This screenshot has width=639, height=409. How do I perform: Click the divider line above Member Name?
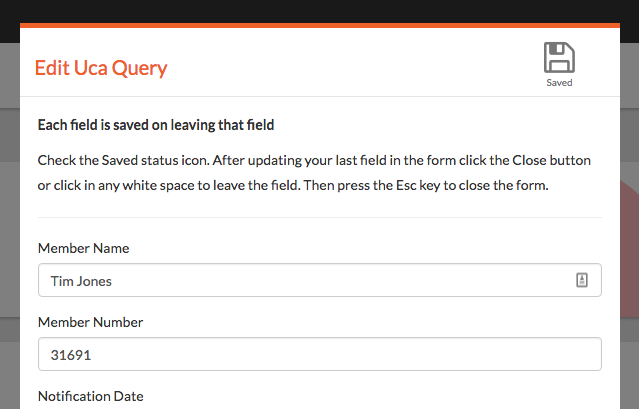[320, 217]
